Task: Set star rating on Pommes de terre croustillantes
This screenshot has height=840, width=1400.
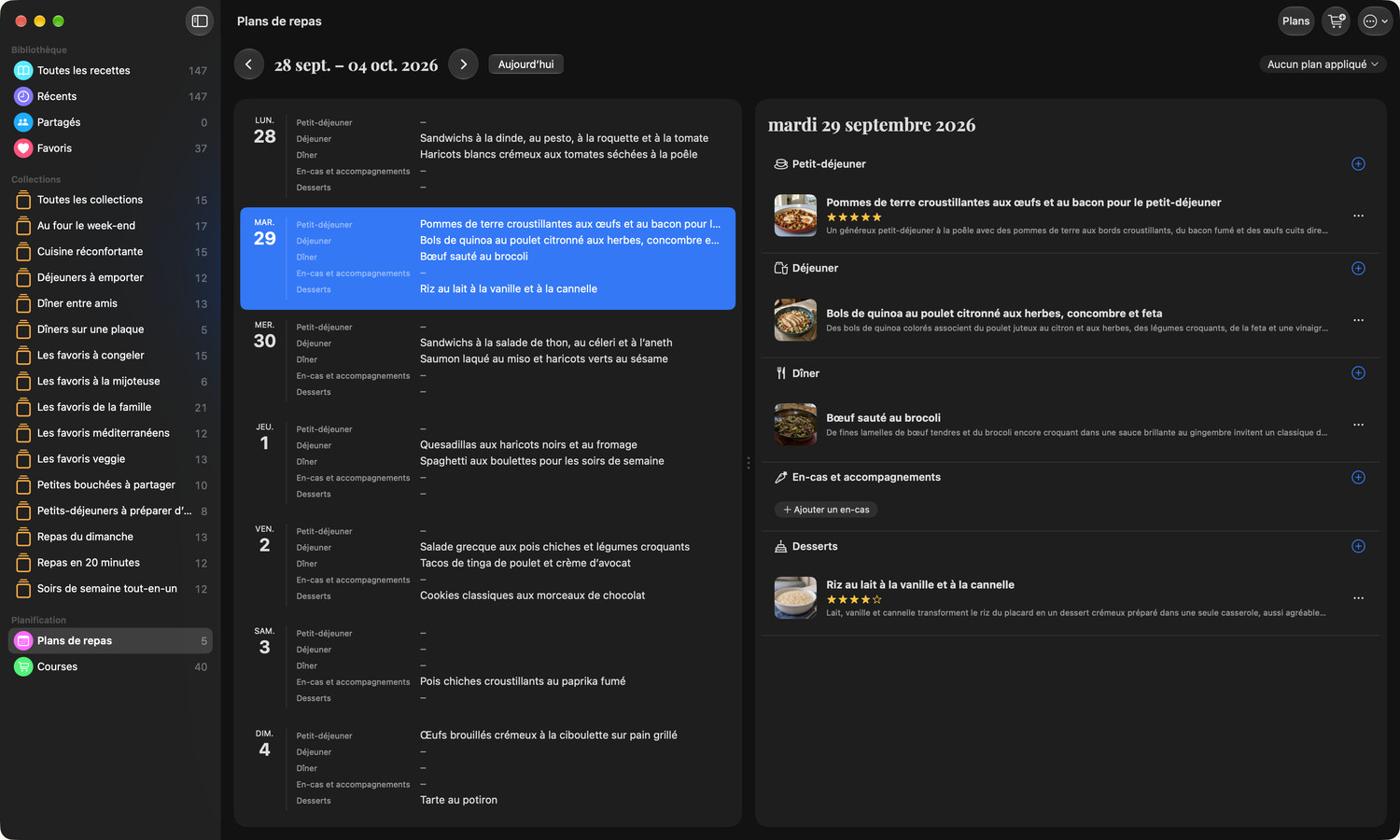Action: [854, 217]
